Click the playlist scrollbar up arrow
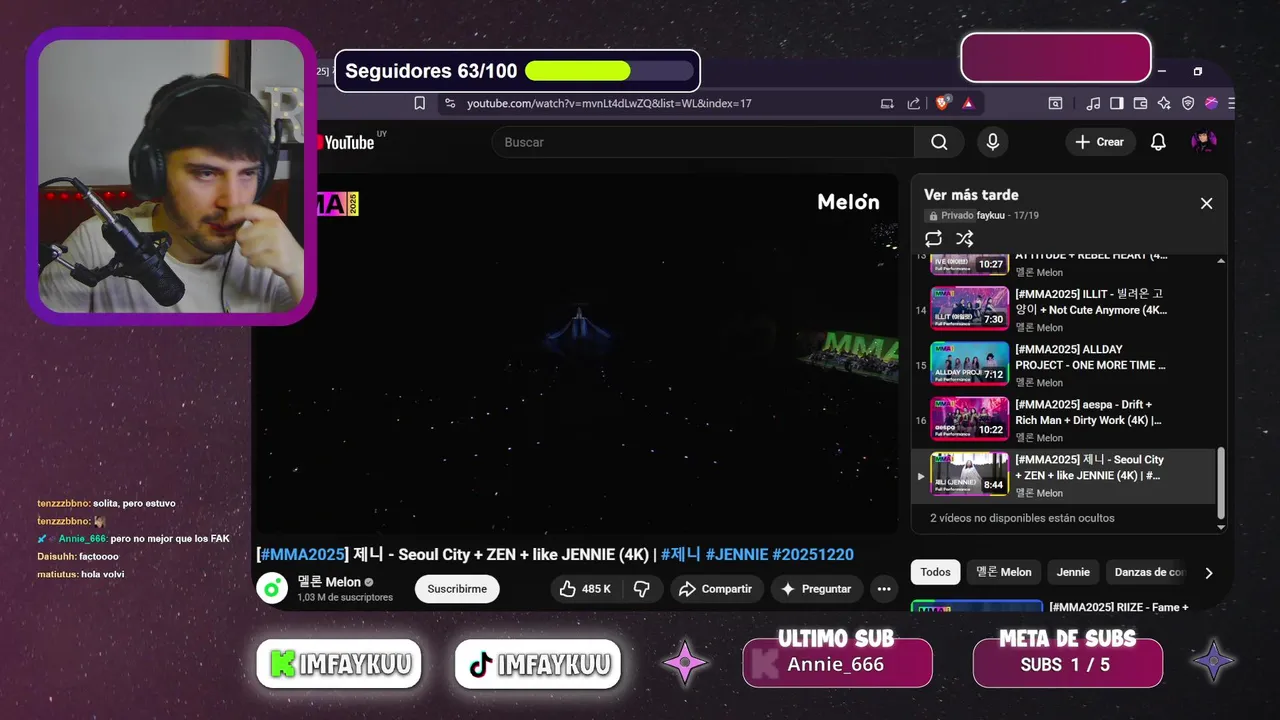The image size is (1280, 720). pyautogui.click(x=1220, y=261)
